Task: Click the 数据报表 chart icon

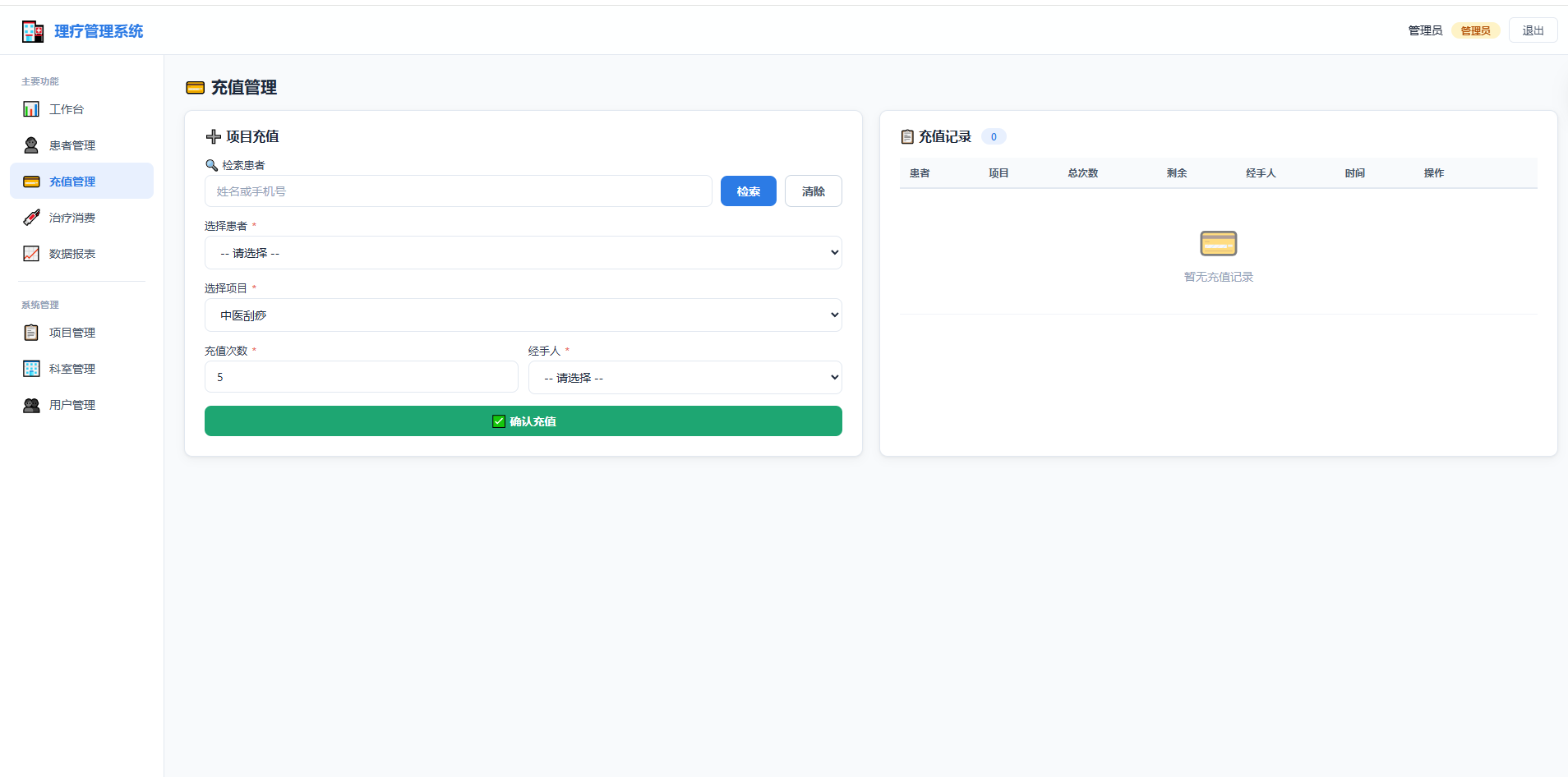Action: pos(31,254)
